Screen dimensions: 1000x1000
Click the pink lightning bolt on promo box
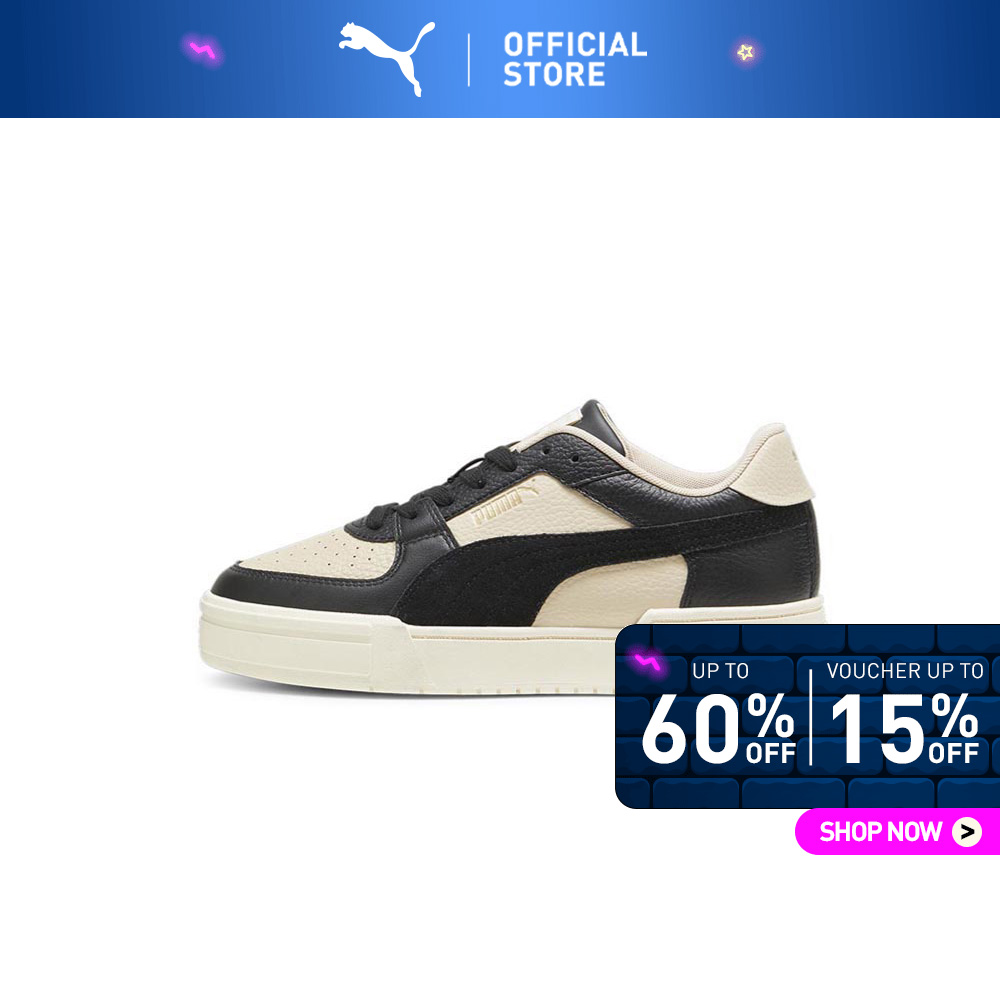(647, 662)
